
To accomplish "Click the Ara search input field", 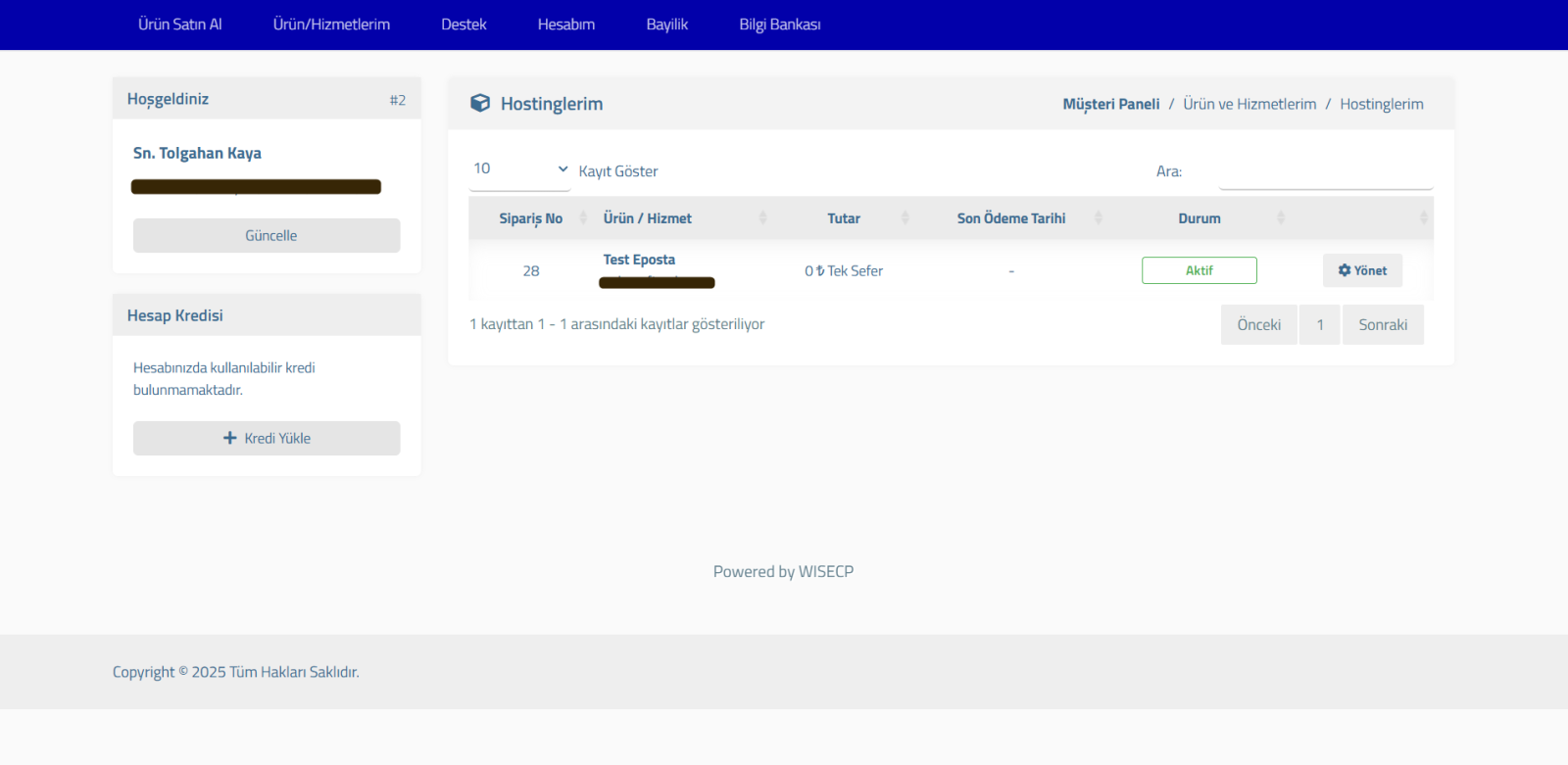I will [x=1325, y=172].
